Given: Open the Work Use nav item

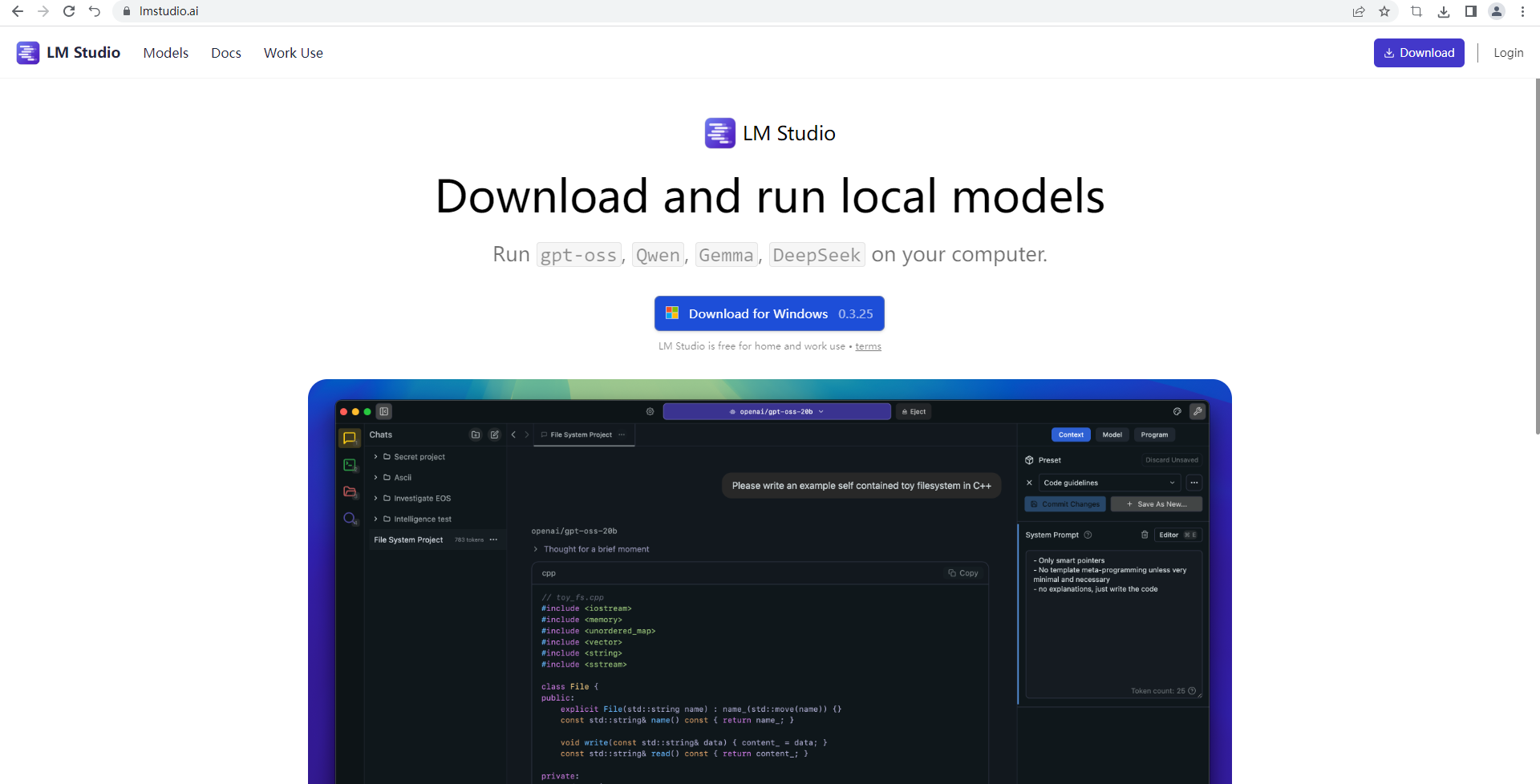Looking at the screenshot, I should pos(294,53).
